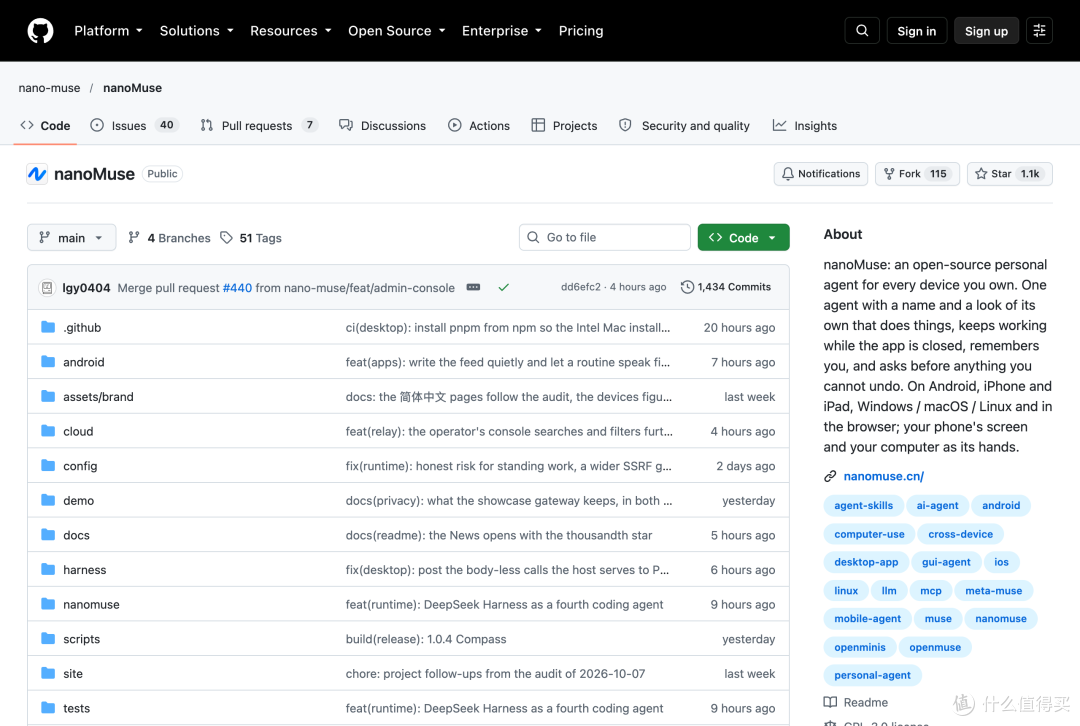View the 1,434 Commits history
This screenshot has width=1080, height=726.
click(x=726, y=287)
